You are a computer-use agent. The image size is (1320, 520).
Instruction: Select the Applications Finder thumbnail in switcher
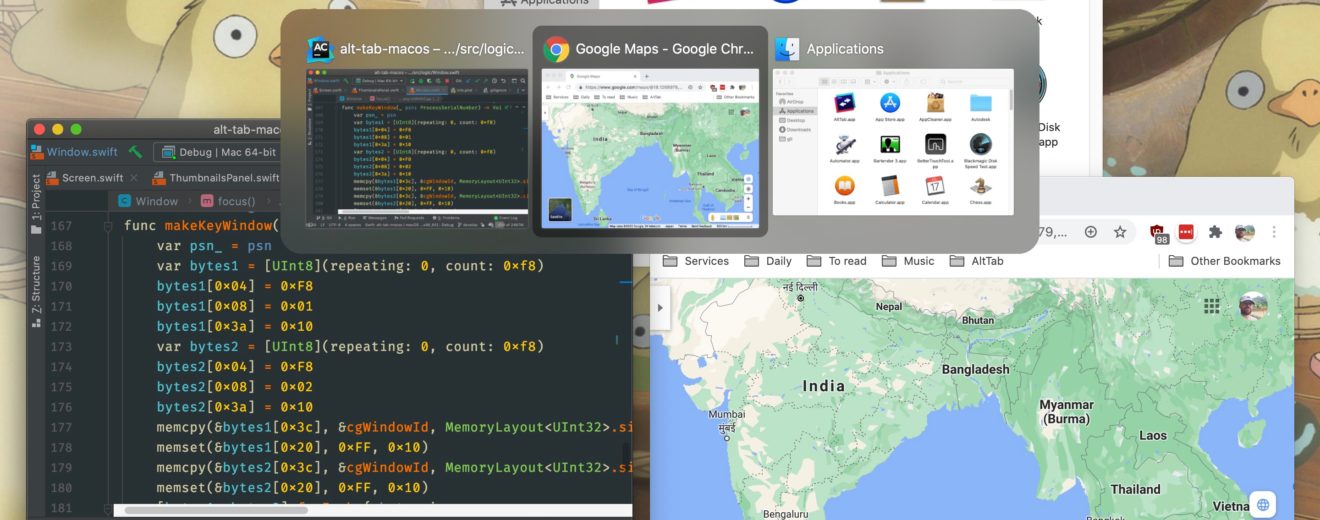[894, 140]
